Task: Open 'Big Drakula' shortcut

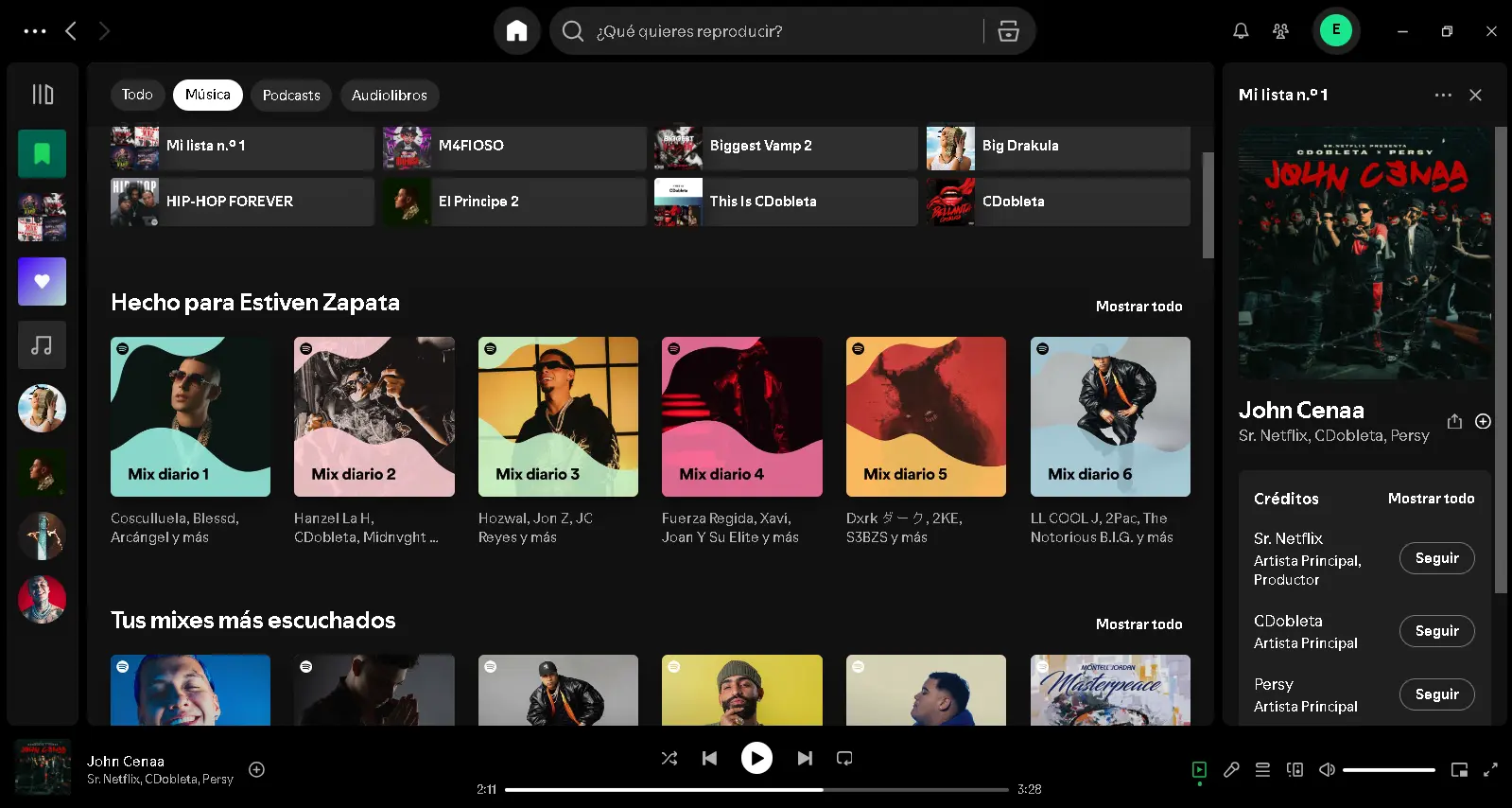Action: coord(1058,146)
